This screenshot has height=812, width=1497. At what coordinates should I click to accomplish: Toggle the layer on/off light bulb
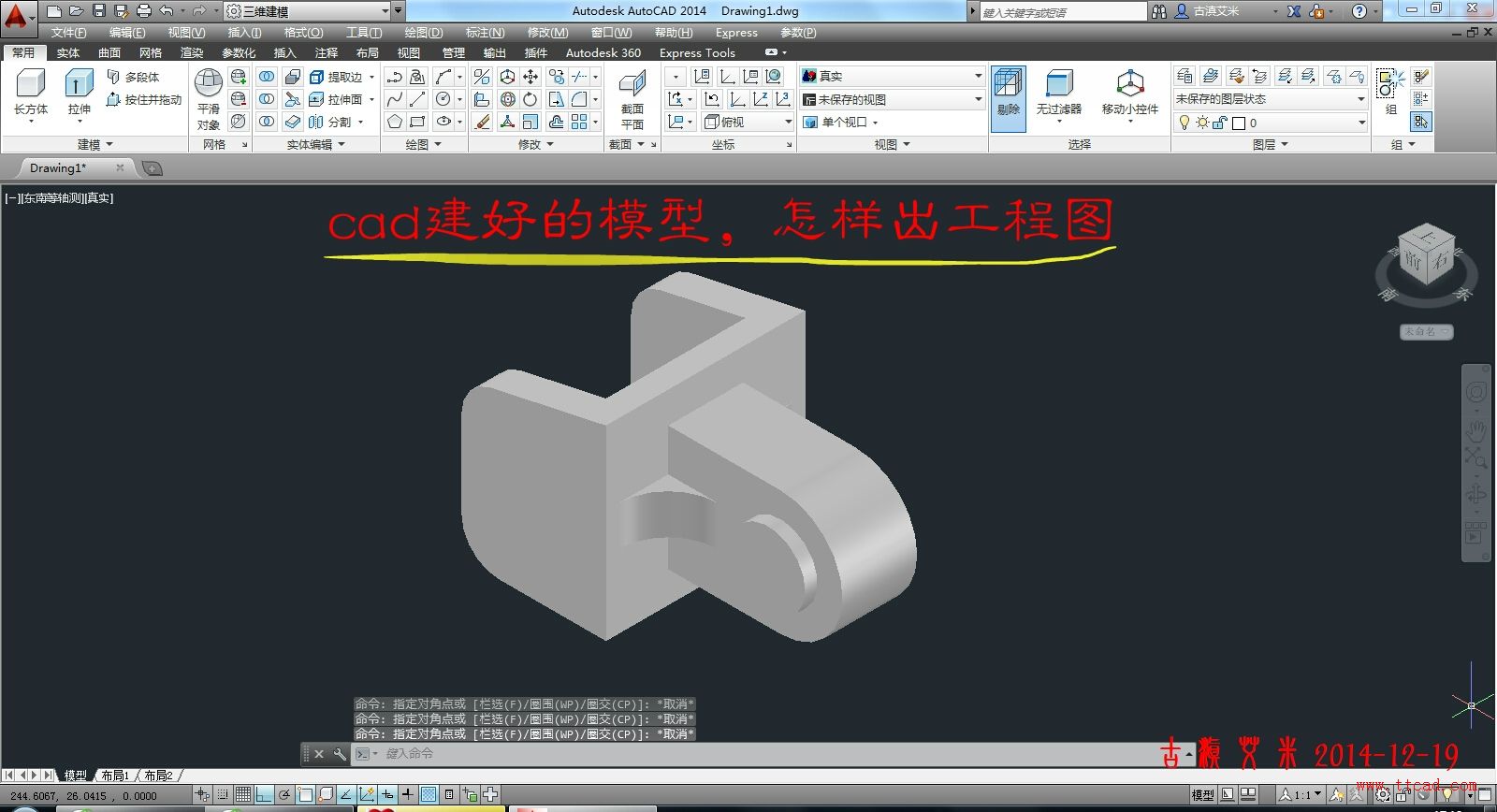point(1185,123)
